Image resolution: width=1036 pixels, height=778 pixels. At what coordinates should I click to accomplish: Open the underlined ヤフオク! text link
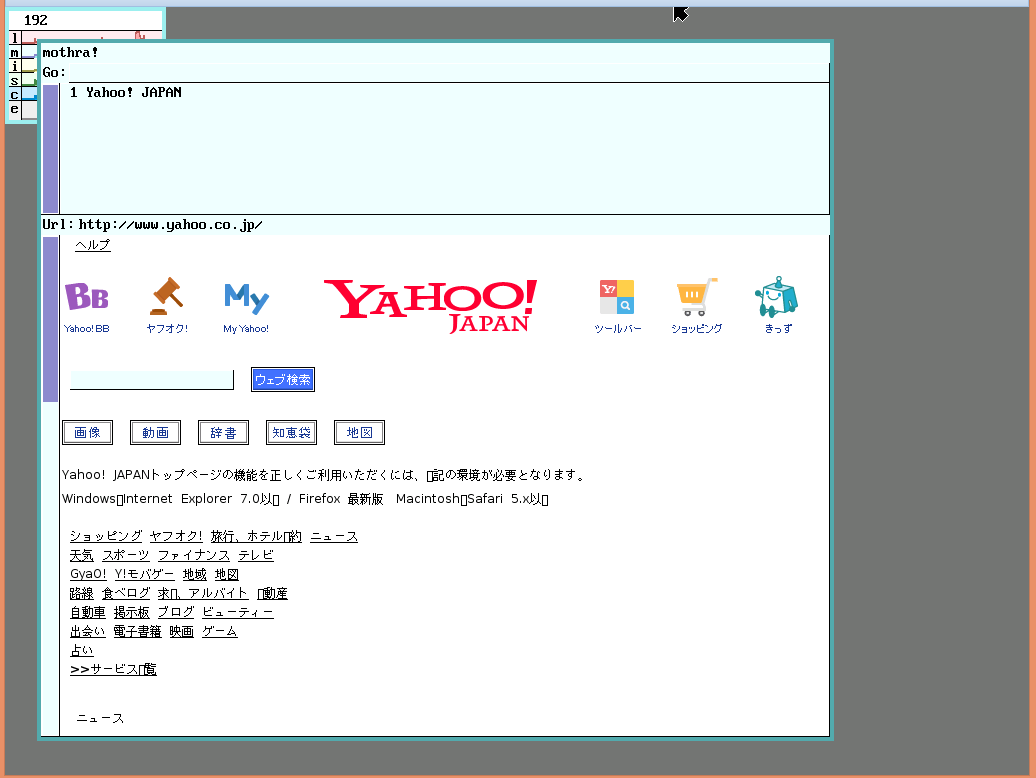pos(176,536)
